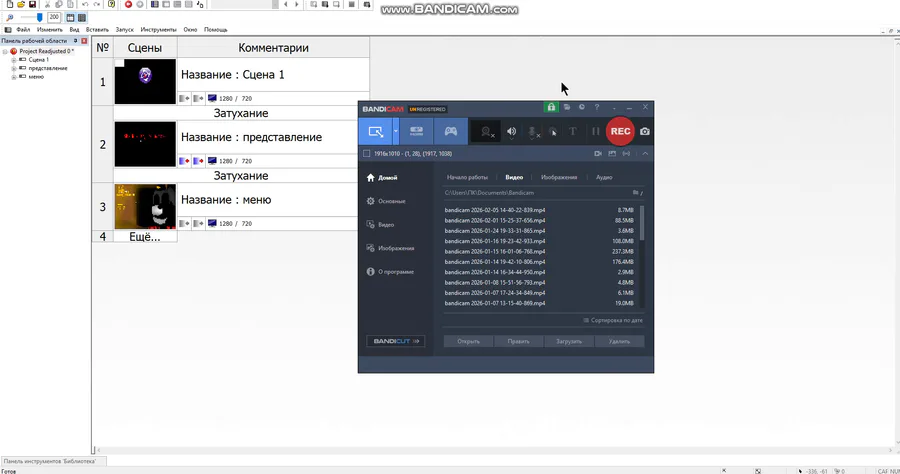This screenshot has height=474, width=900.
Task: Click the green lock icon in Bandicam
Action: 551,107
